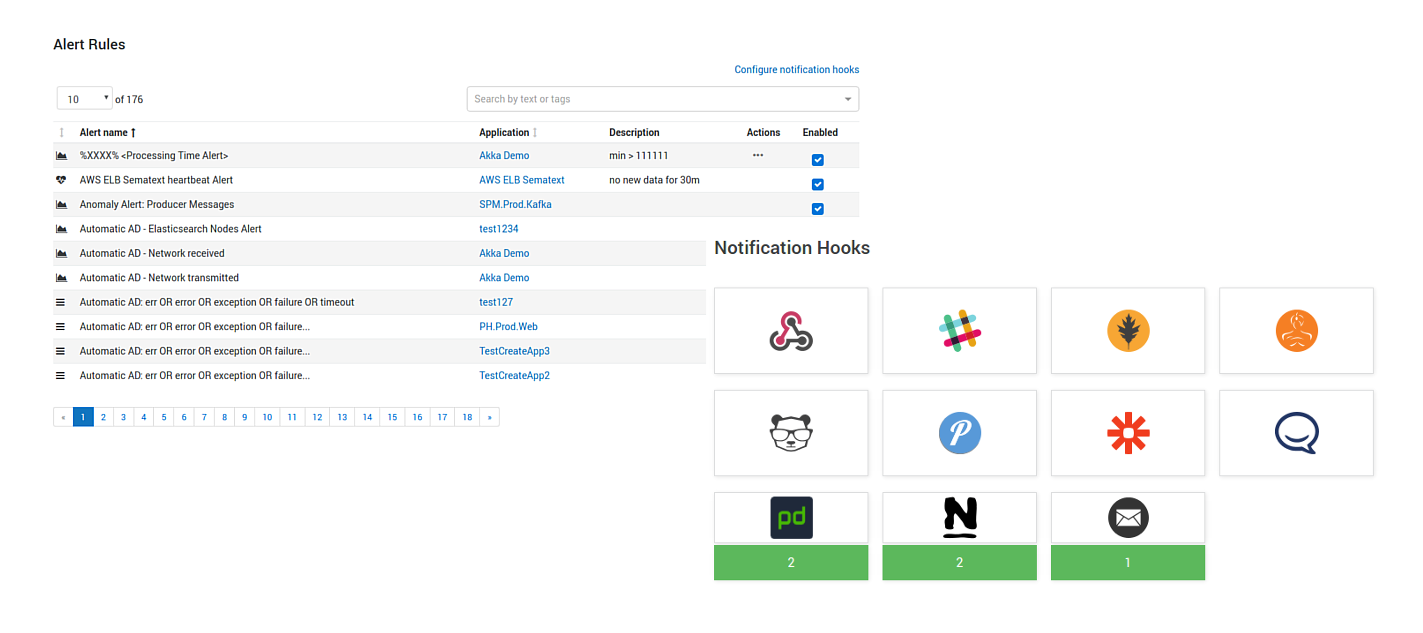Click the column options dots icon in header

pyautogui.click(x=62, y=133)
